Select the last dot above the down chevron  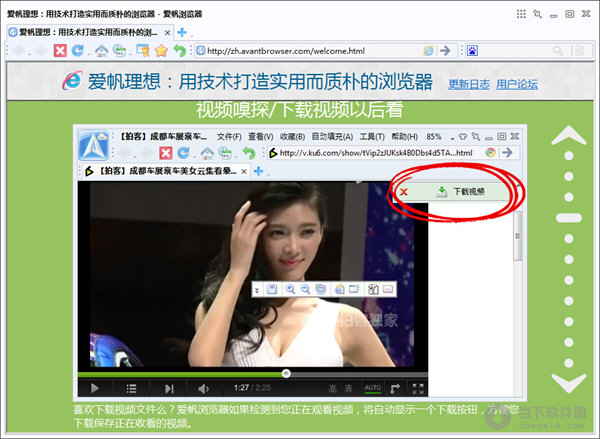569,362
